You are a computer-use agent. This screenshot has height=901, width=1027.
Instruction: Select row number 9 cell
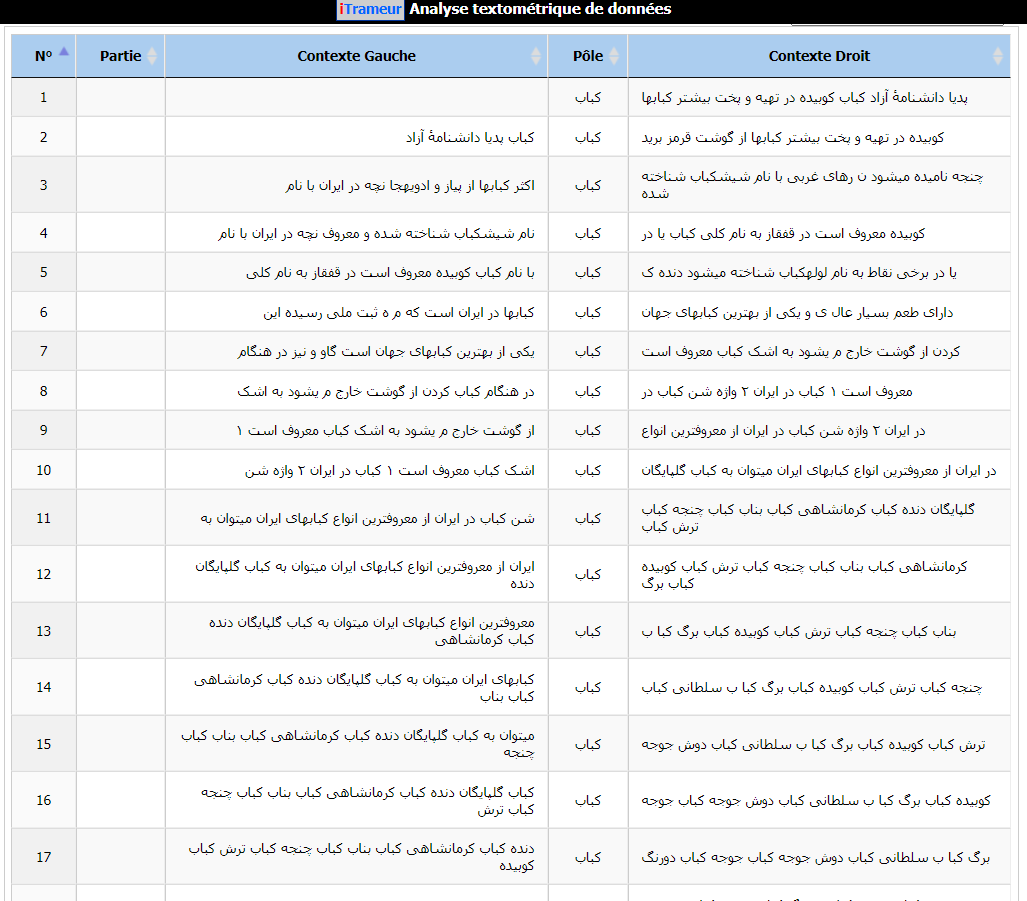(43, 430)
